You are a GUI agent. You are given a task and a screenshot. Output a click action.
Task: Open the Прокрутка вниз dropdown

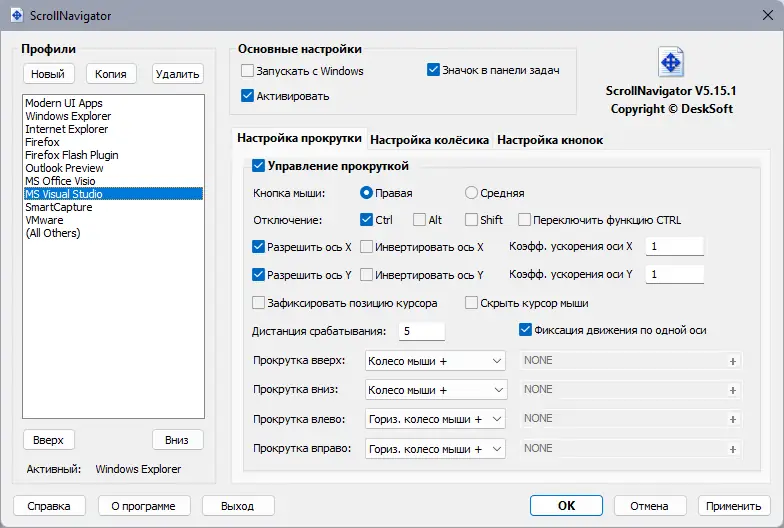click(x=436, y=390)
